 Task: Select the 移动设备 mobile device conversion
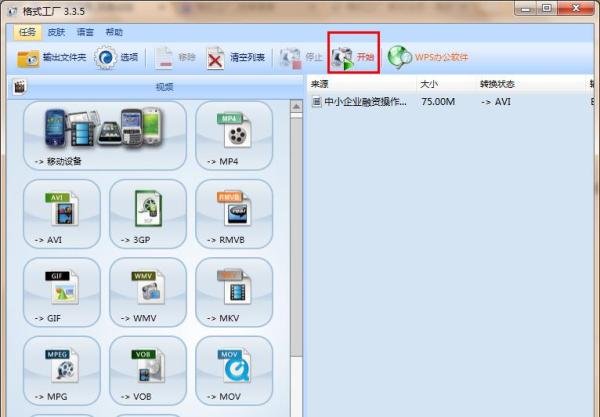105,136
